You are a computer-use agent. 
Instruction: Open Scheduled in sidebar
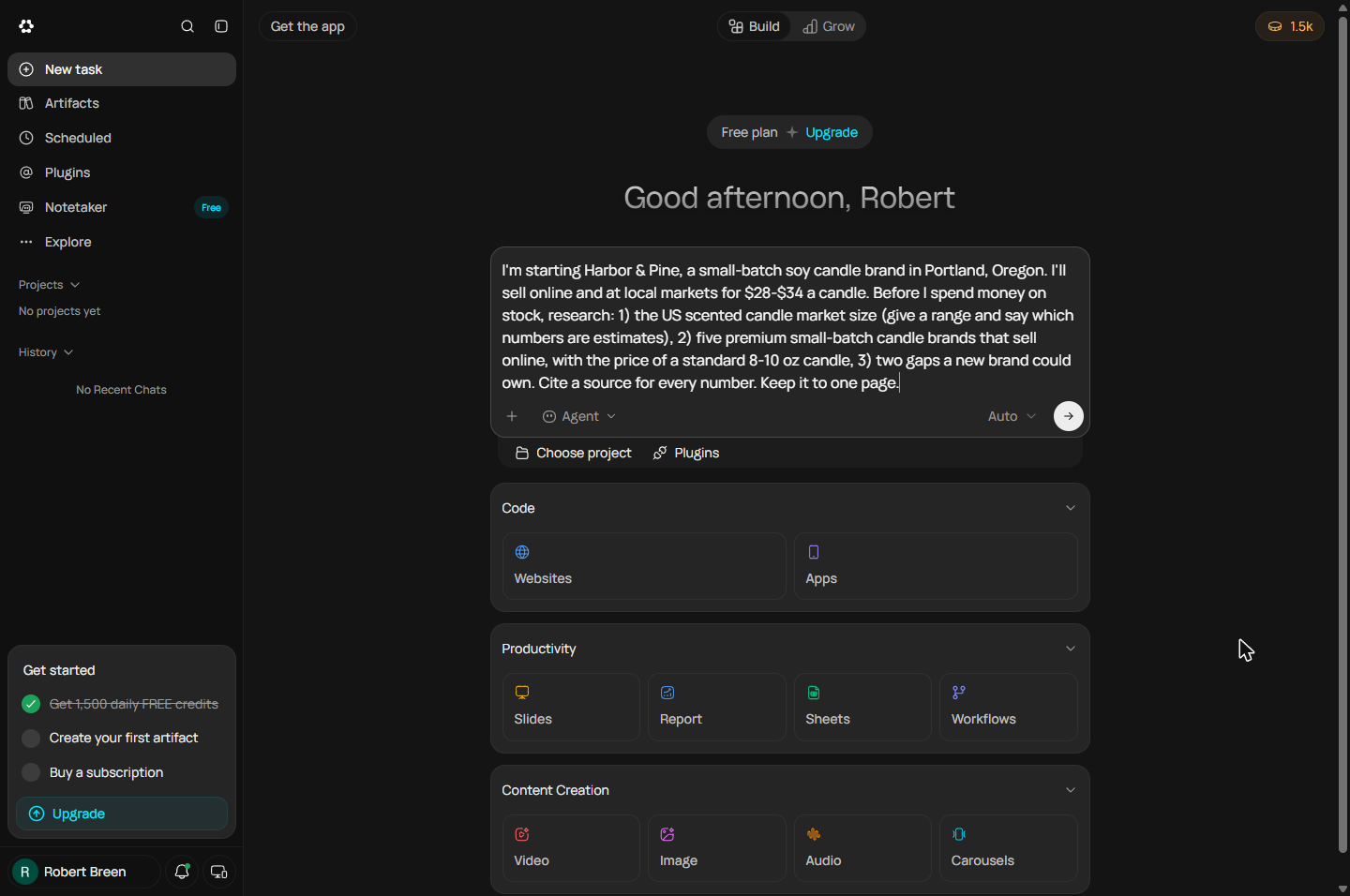122,138
